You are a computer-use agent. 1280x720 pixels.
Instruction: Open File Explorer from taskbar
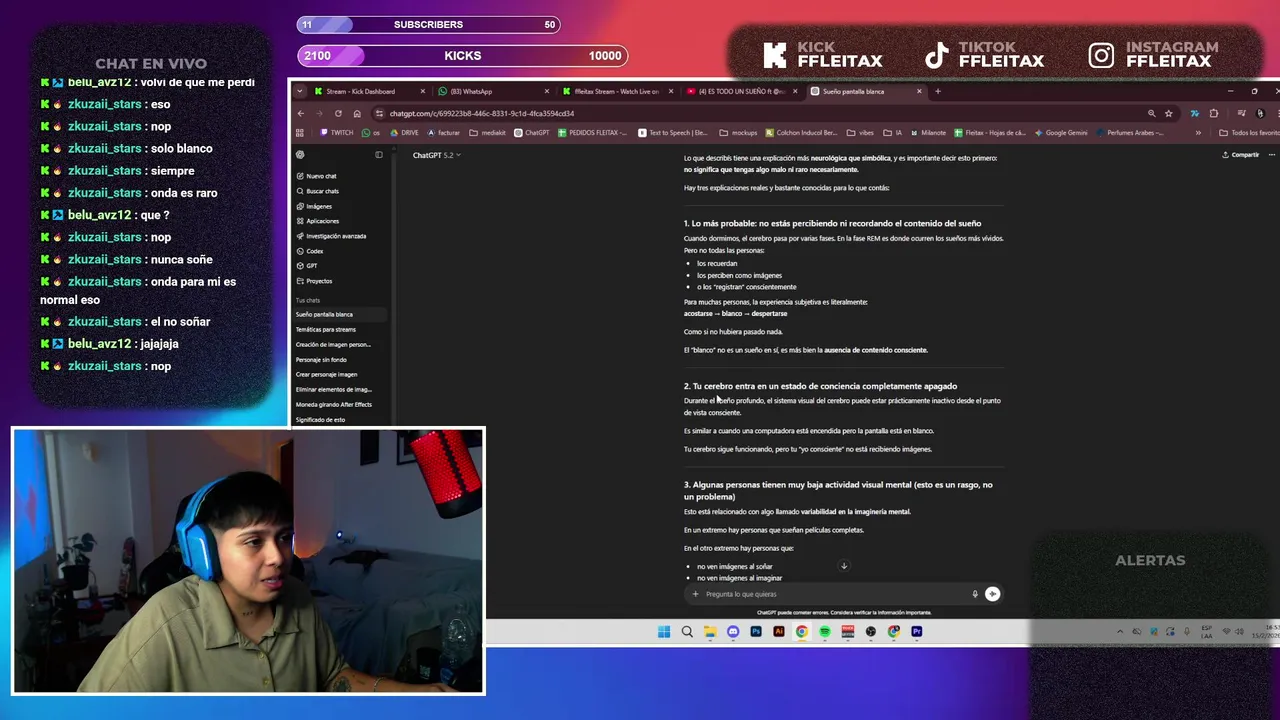pyautogui.click(x=710, y=632)
